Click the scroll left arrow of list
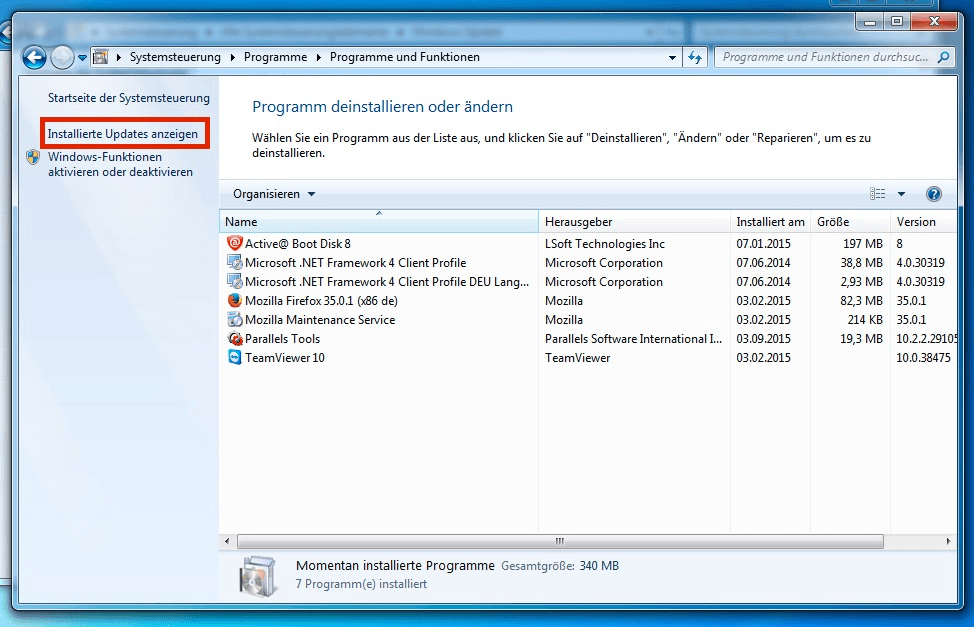This screenshot has width=974, height=627. coord(227,541)
